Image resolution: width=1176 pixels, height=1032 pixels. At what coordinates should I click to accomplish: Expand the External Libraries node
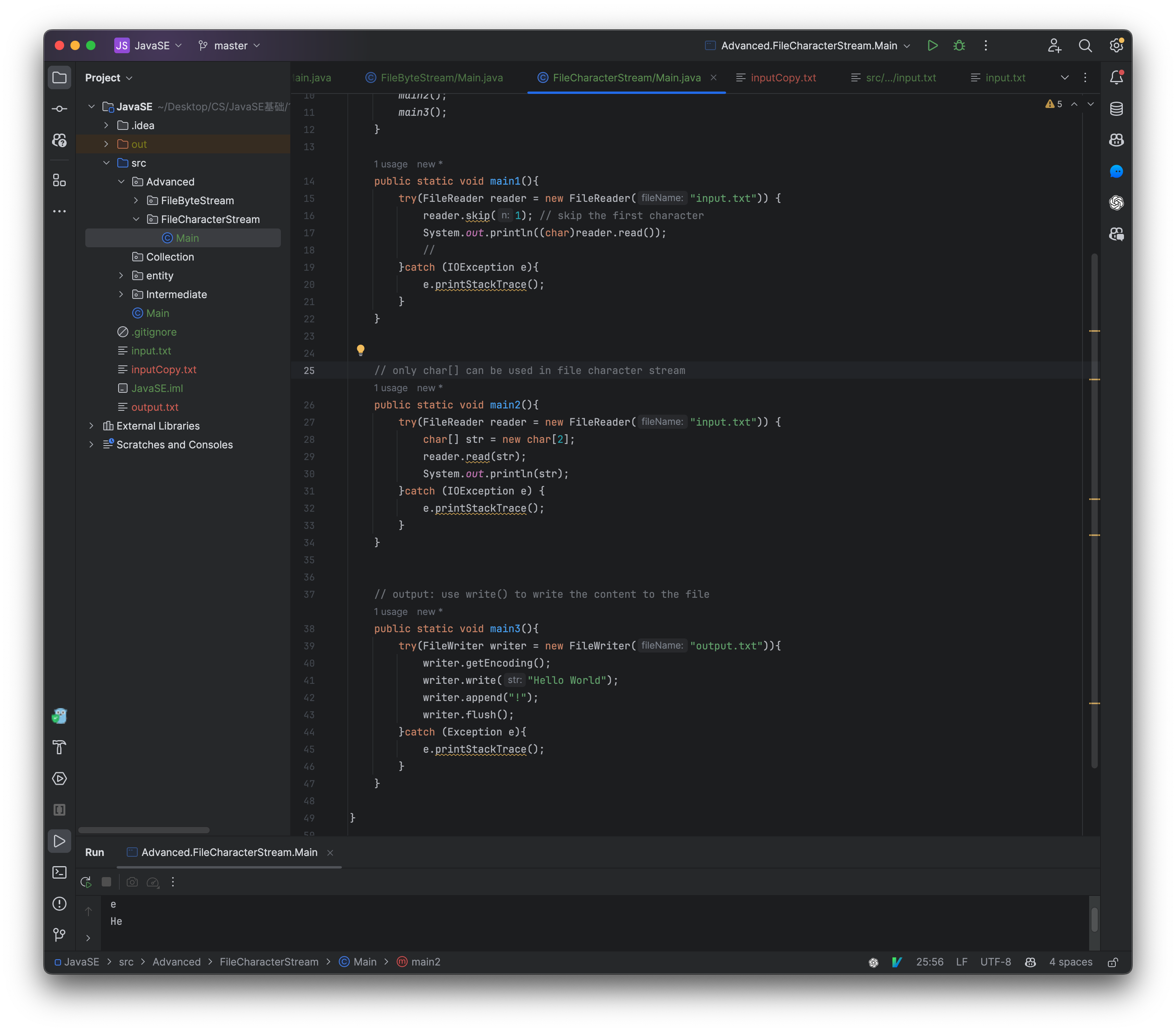coord(92,426)
